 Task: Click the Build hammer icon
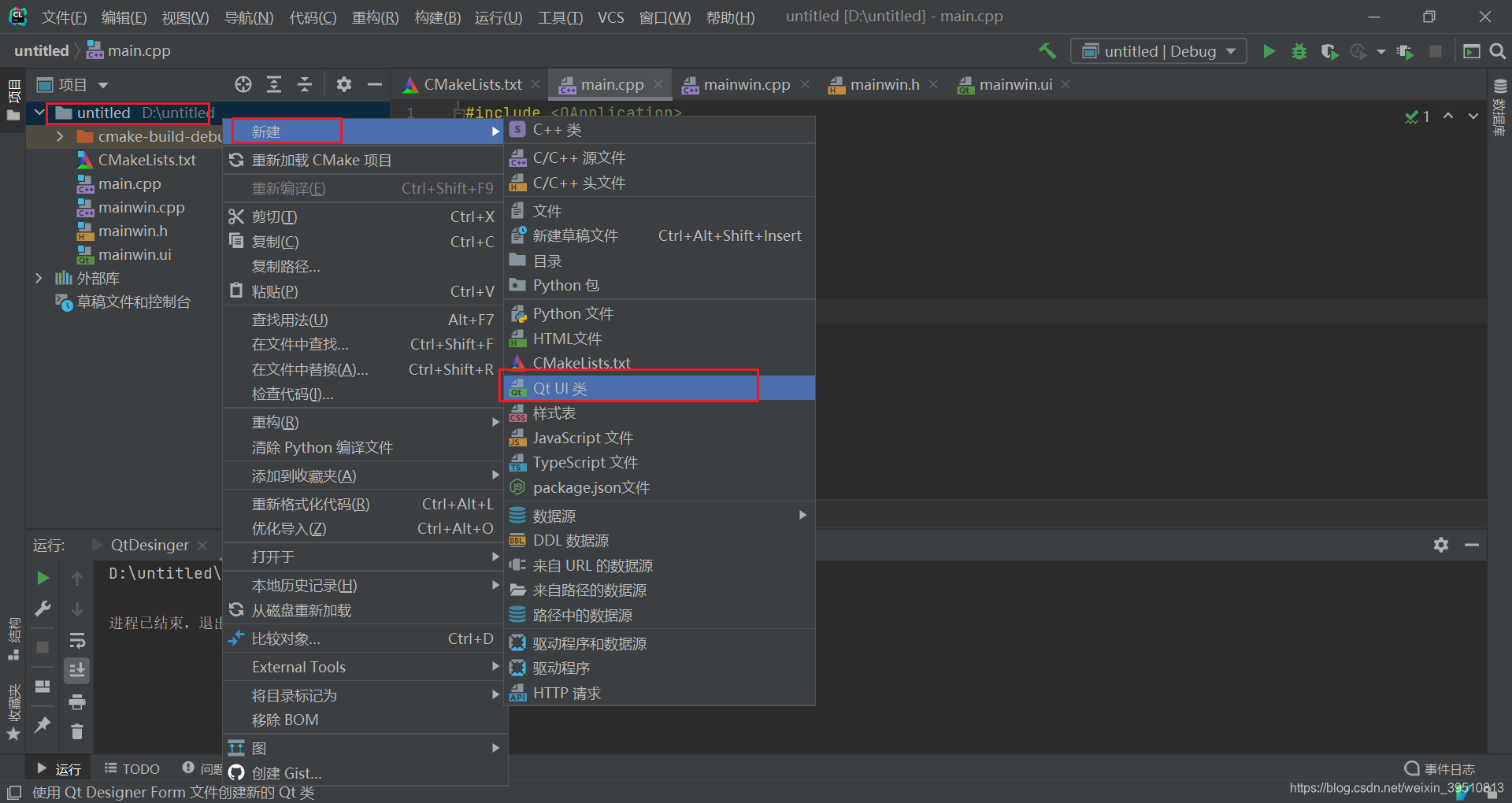[1047, 51]
